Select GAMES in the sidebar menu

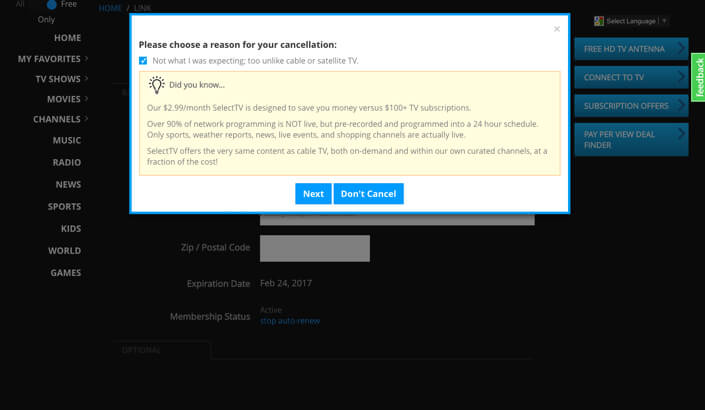[66, 273]
